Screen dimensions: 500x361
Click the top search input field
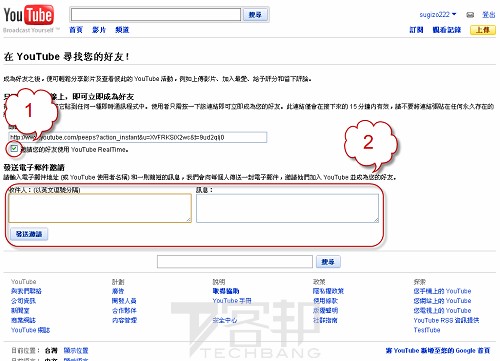coord(156,15)
